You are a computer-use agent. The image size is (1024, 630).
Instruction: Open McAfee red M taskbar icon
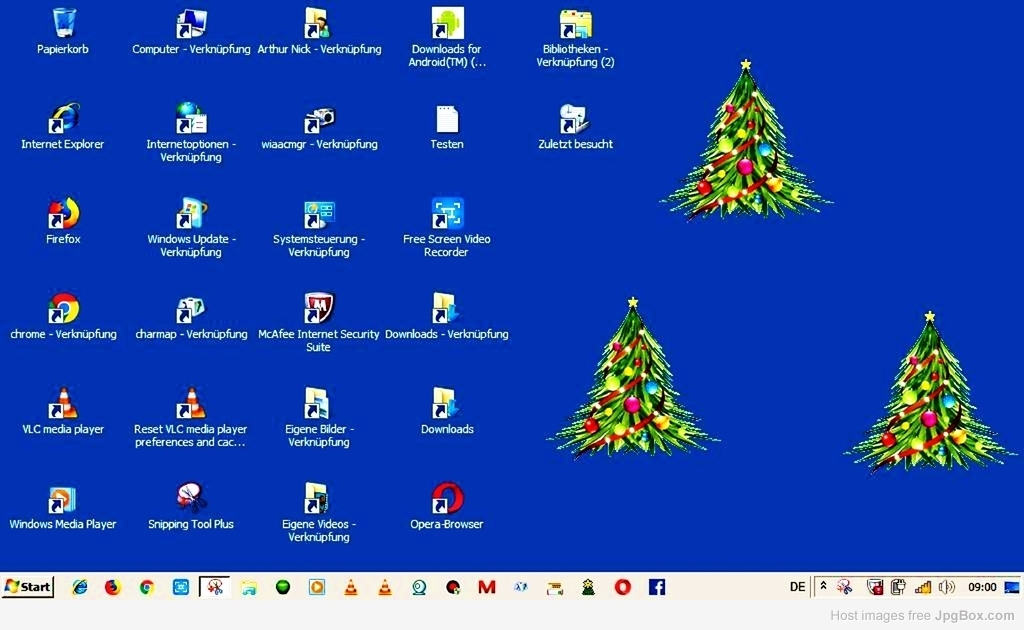tap(487, 587)
